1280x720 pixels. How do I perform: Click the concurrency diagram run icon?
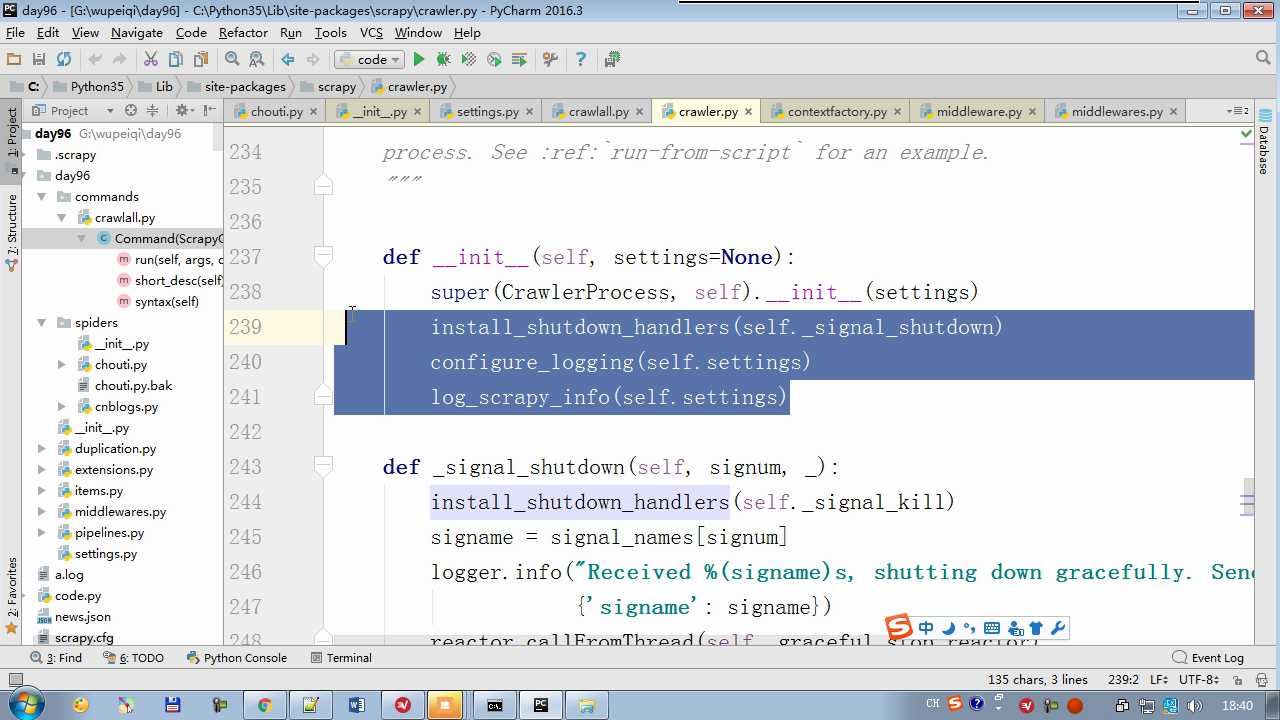click(x=519, y=59)
